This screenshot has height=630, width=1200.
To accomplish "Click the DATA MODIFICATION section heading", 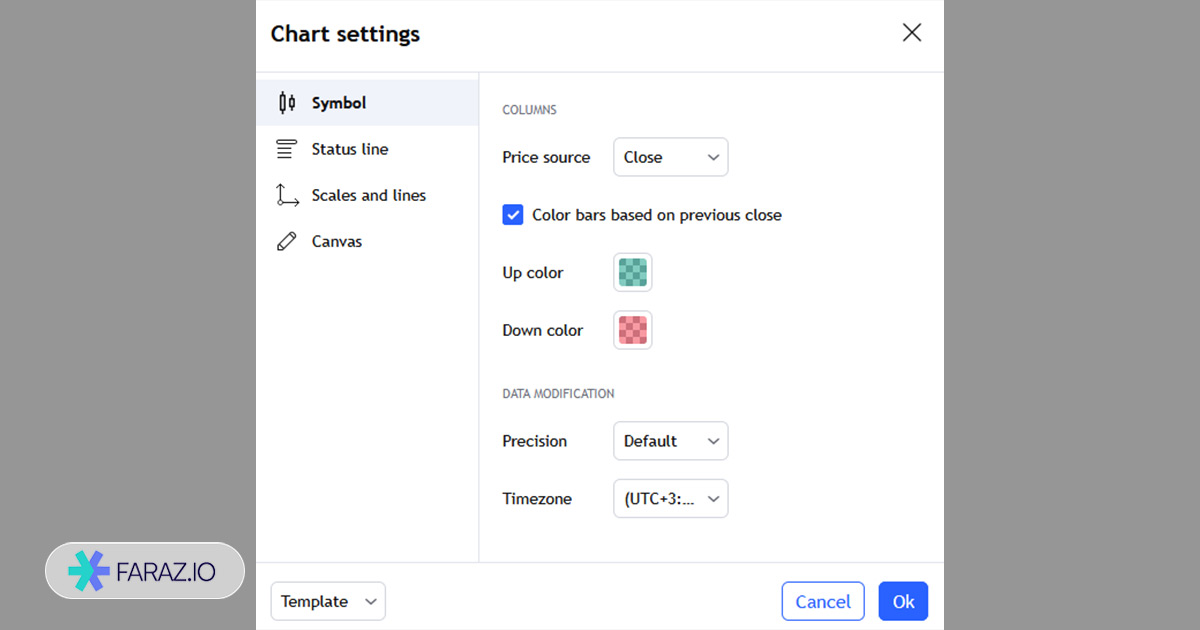I will click(558, 394).
